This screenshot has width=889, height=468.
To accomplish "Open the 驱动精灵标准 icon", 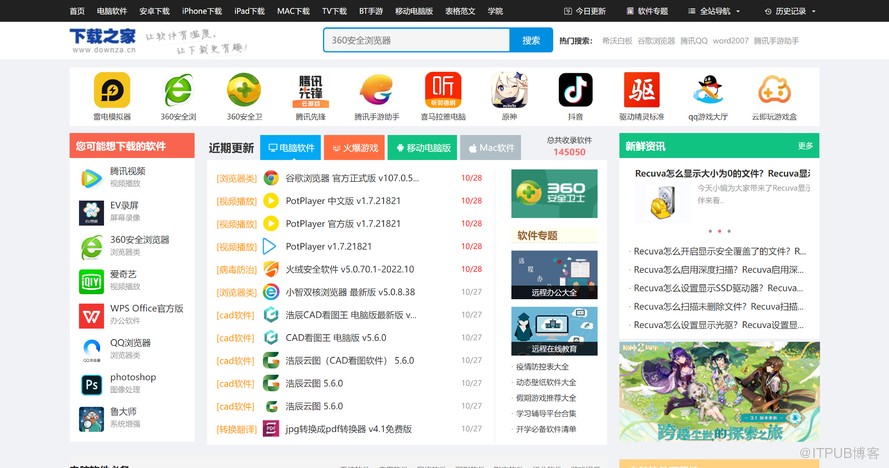I will click(x=642, y=90).
